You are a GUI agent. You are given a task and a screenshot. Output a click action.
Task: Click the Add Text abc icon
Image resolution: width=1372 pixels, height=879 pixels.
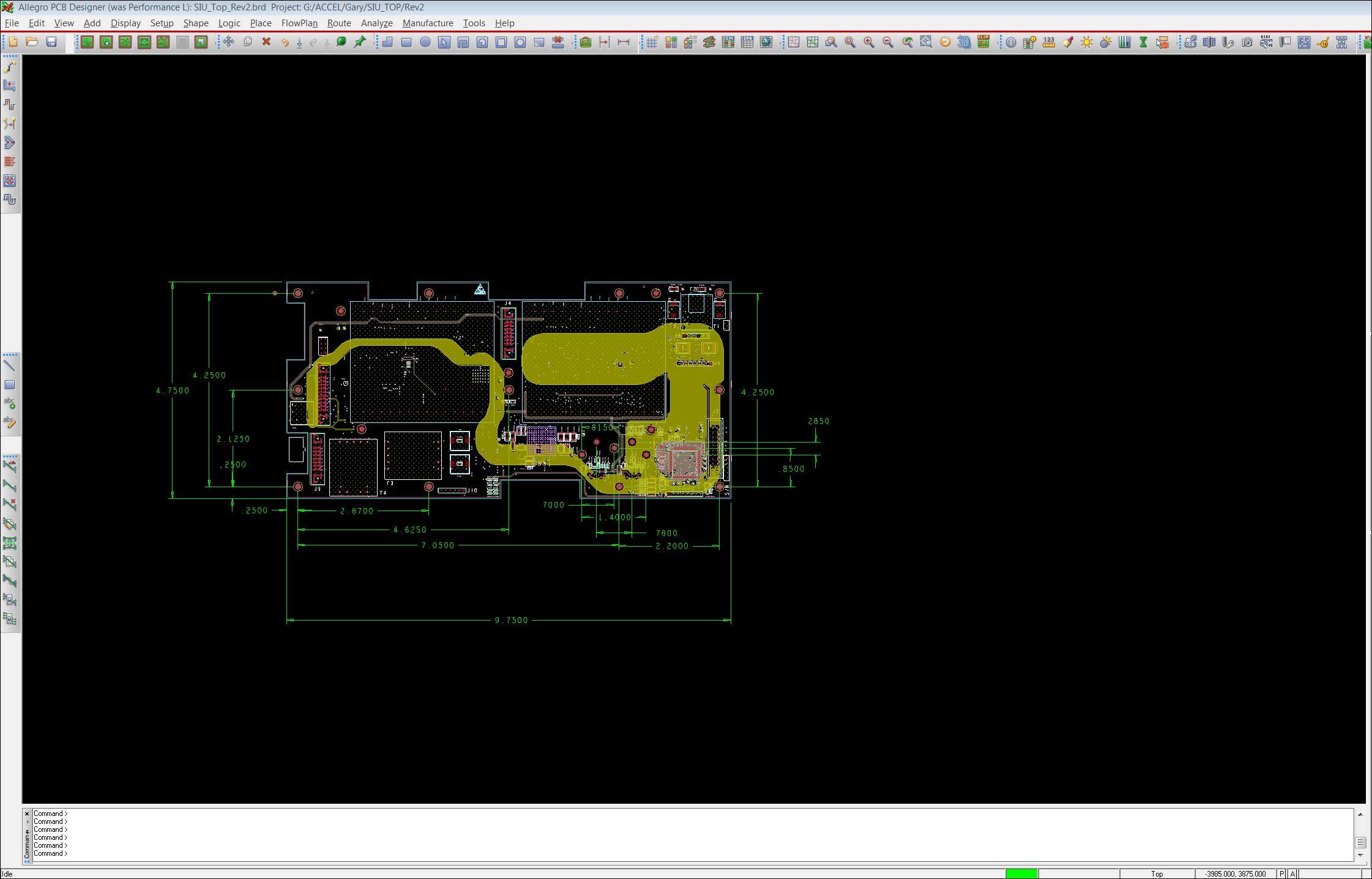pos(10,403)
